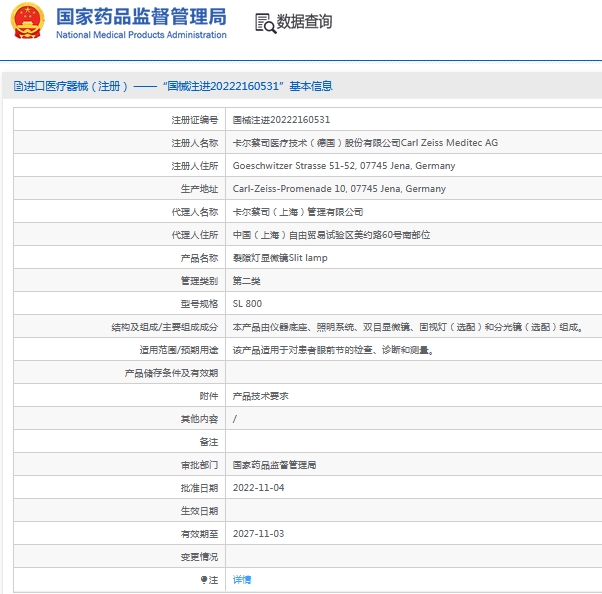Click the national emblem logo
The width and height of the screenshot is (602, 594).
(x=25, y=22)
